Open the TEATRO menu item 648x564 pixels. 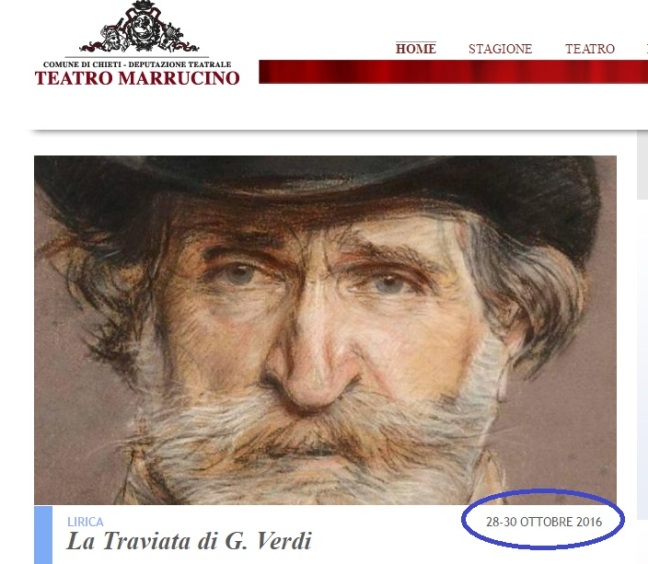(x=590, y=49)
